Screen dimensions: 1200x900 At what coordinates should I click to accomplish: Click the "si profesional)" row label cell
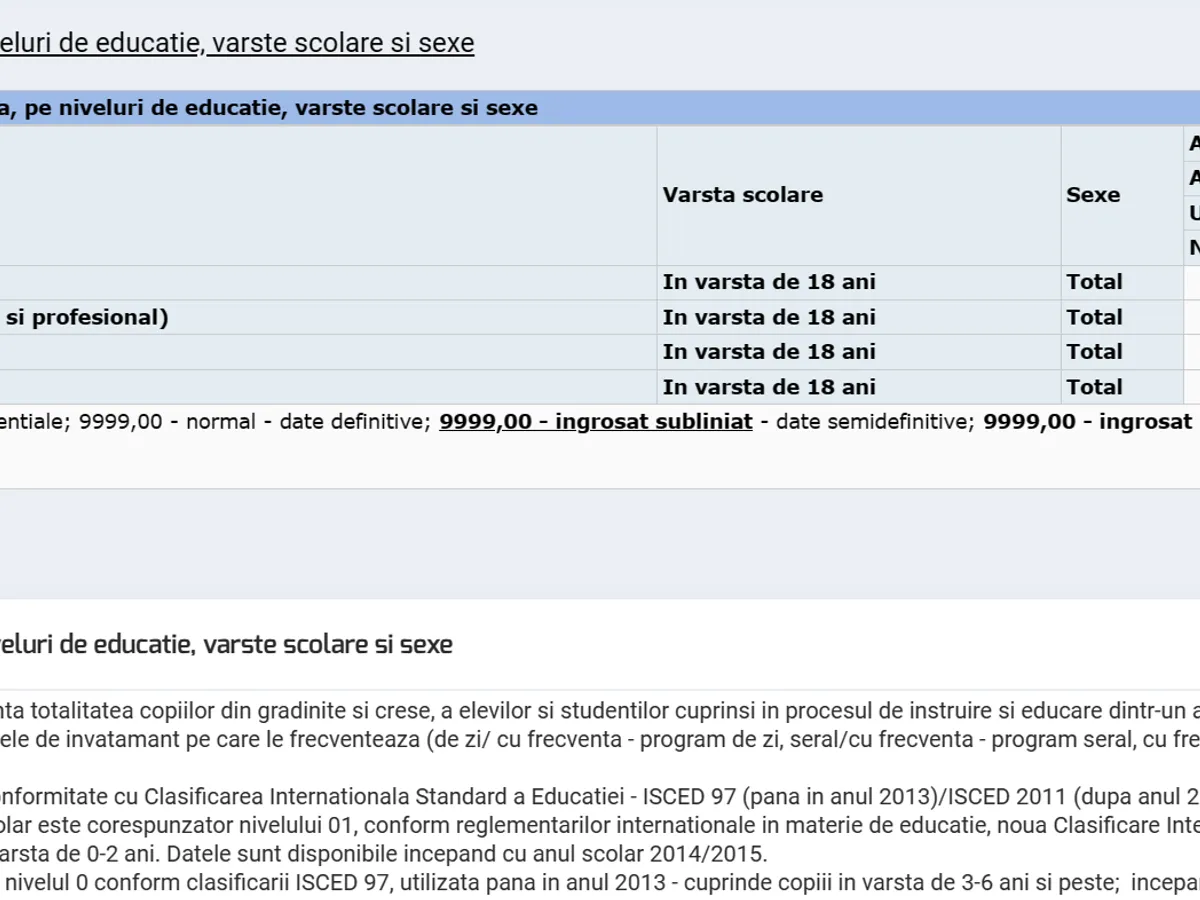click(85, 317)
